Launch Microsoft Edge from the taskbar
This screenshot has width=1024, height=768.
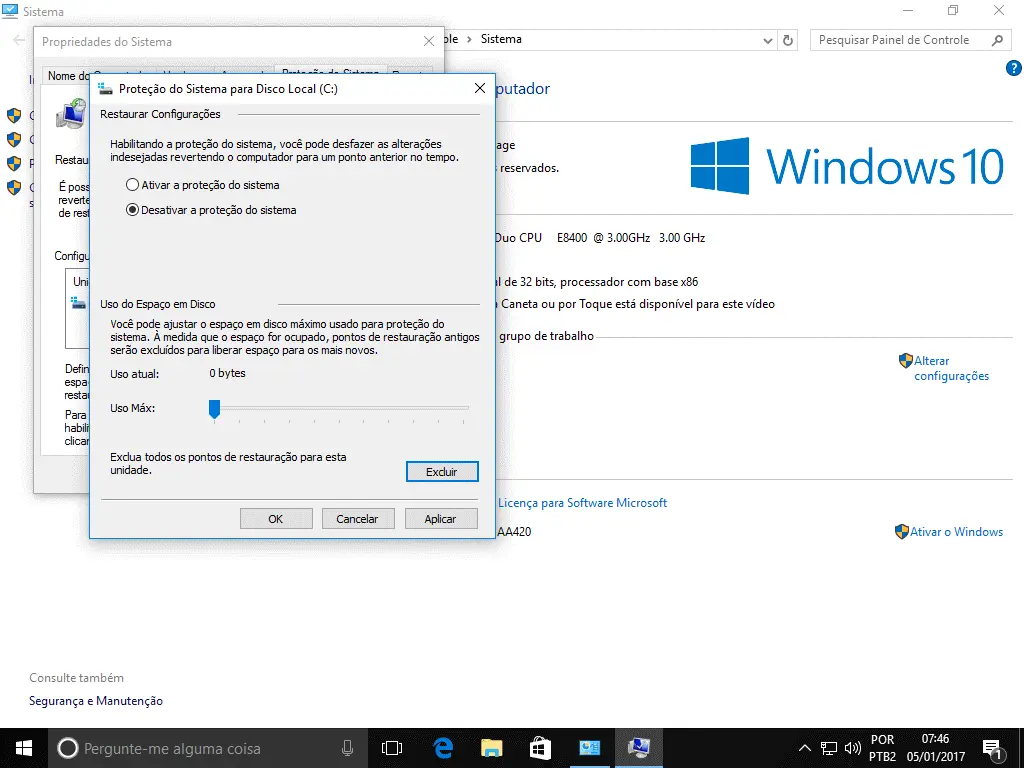click(443, 748)
